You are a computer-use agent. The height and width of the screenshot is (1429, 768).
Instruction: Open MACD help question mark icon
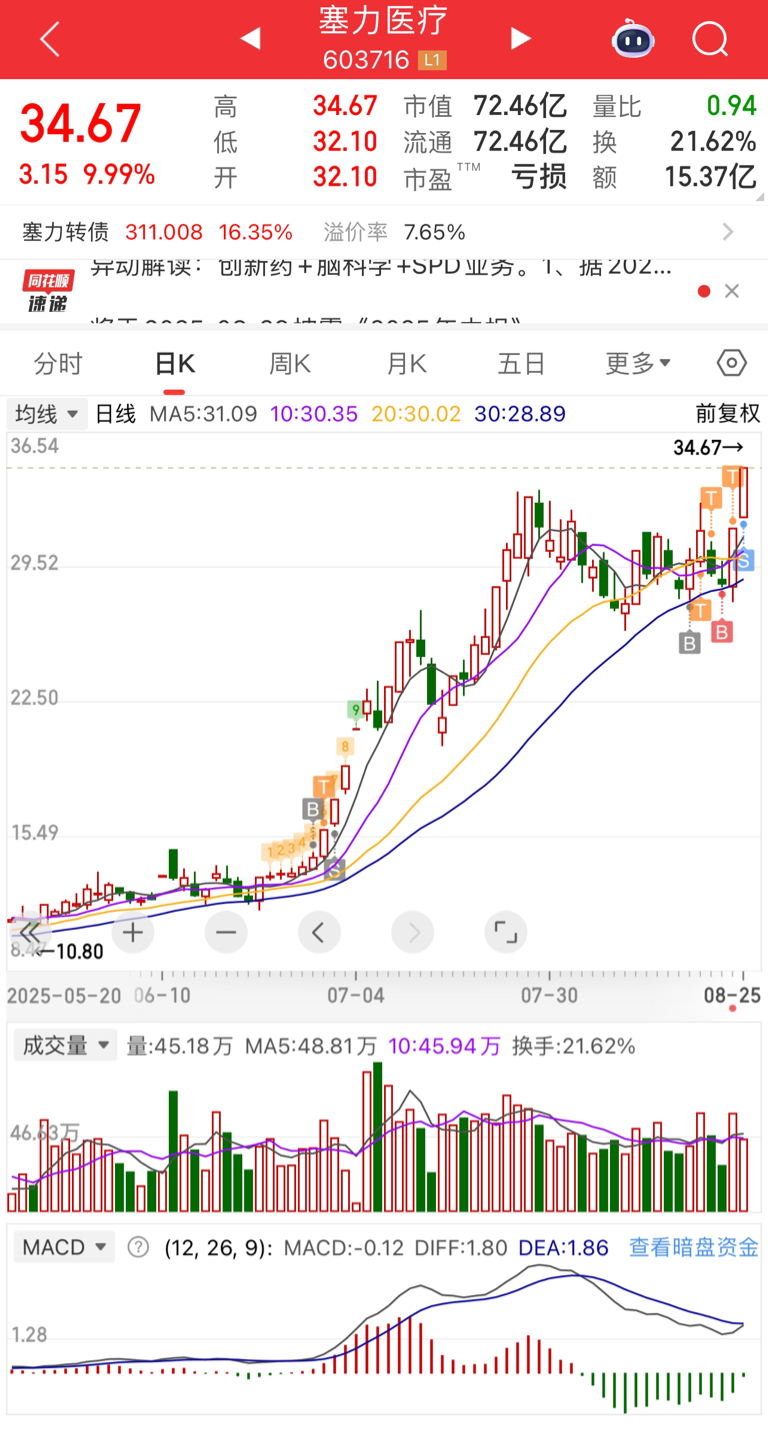139,1247
